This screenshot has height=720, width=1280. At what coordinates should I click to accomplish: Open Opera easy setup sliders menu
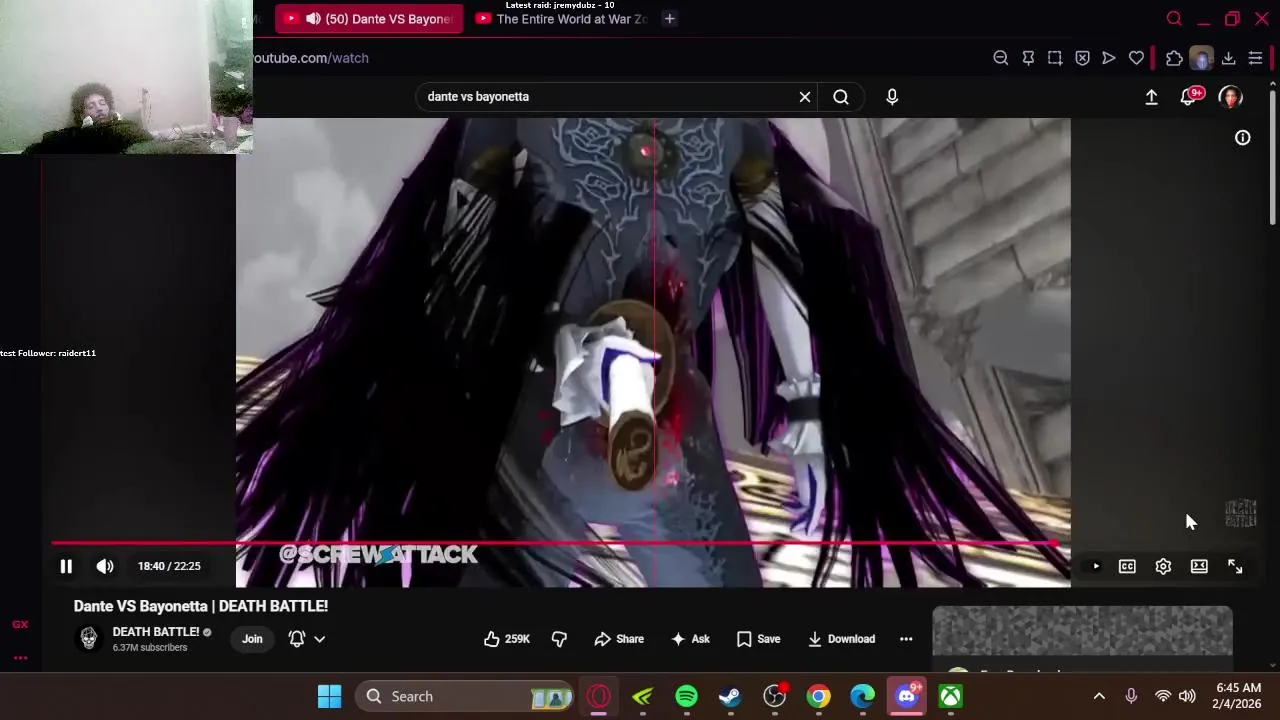coord(1255,58)
